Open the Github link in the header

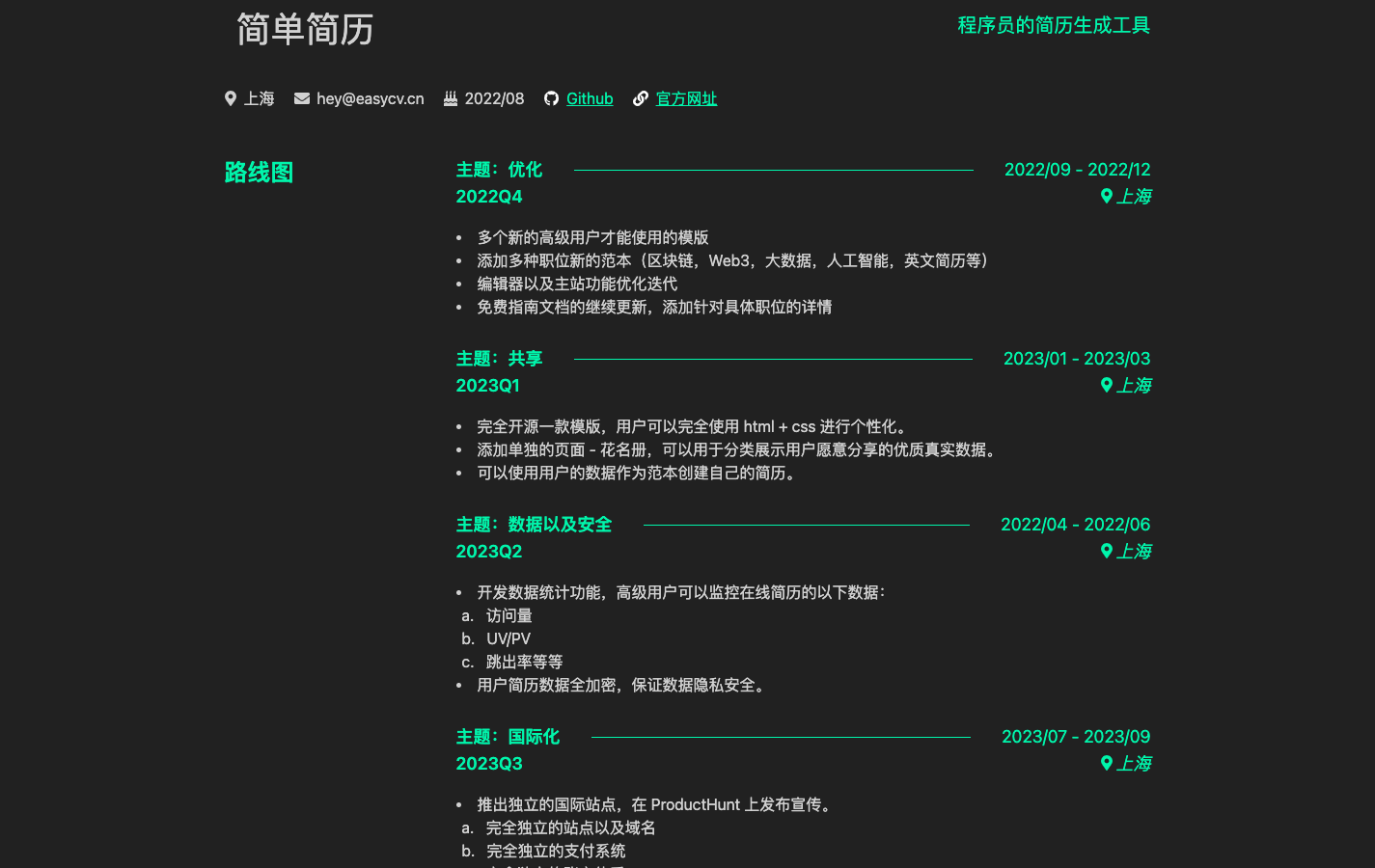590,98
